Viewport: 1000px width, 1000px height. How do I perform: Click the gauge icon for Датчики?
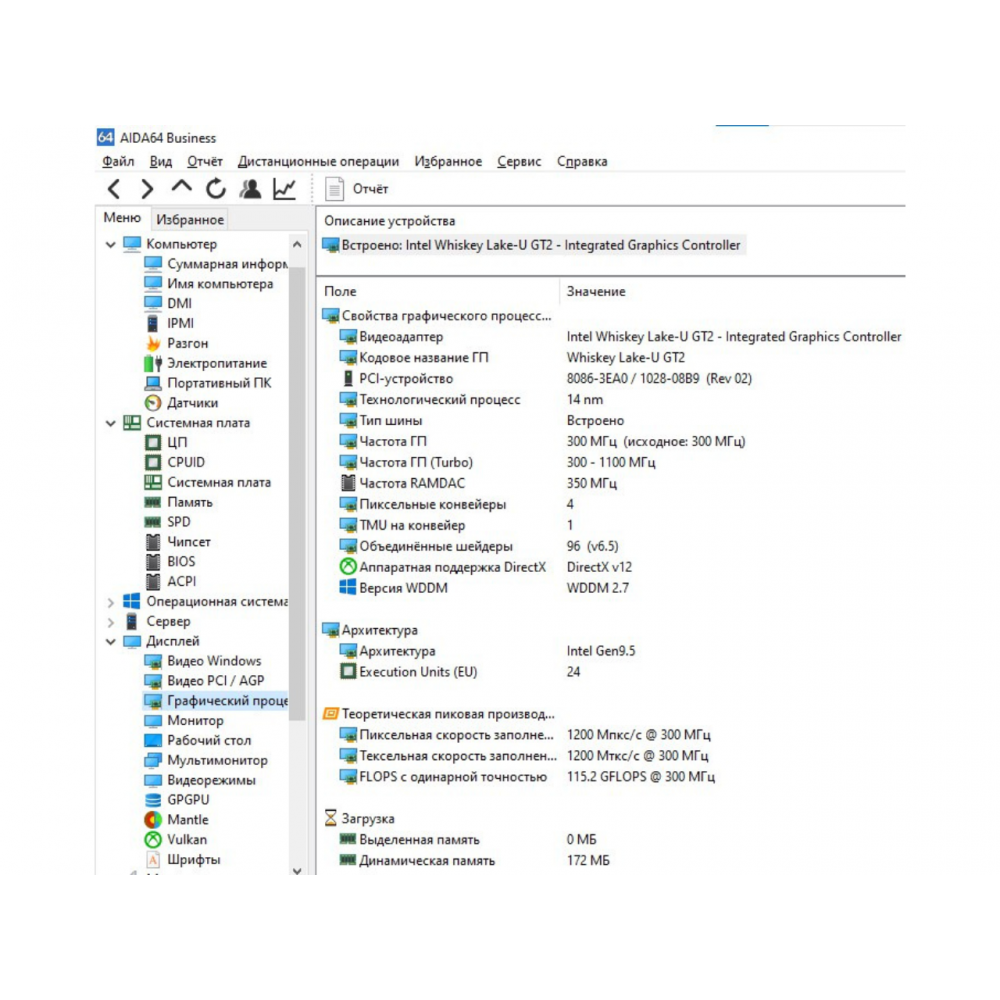153,402
